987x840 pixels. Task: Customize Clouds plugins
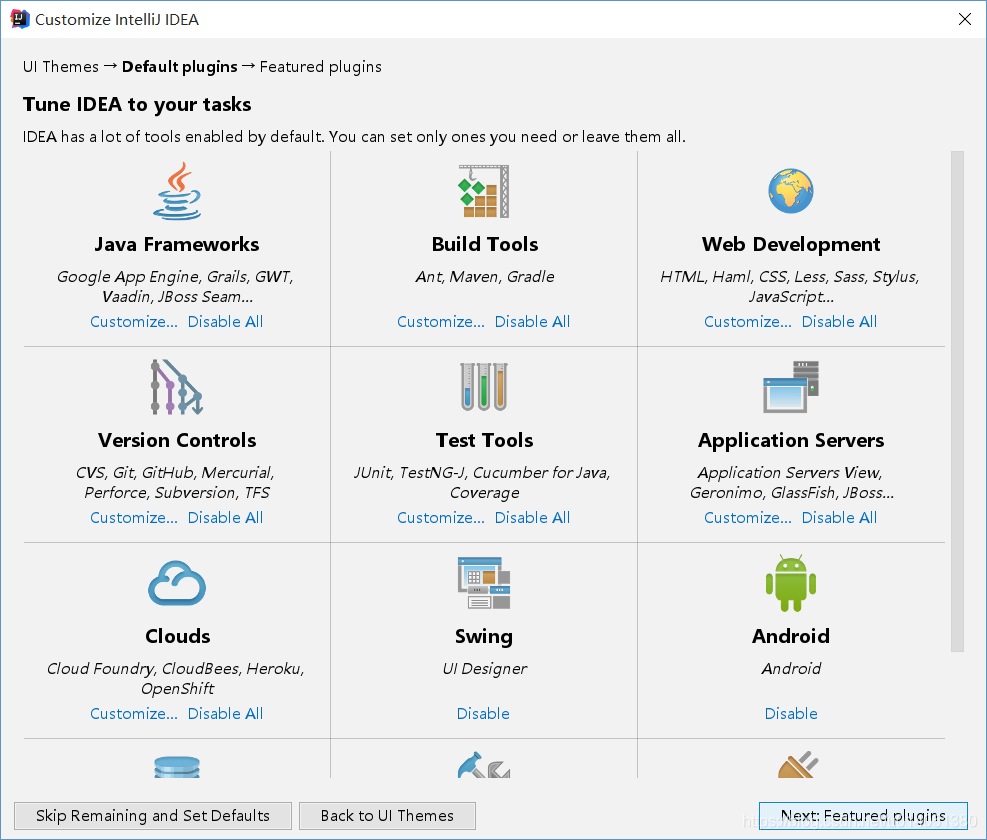[x=133, y=713]
